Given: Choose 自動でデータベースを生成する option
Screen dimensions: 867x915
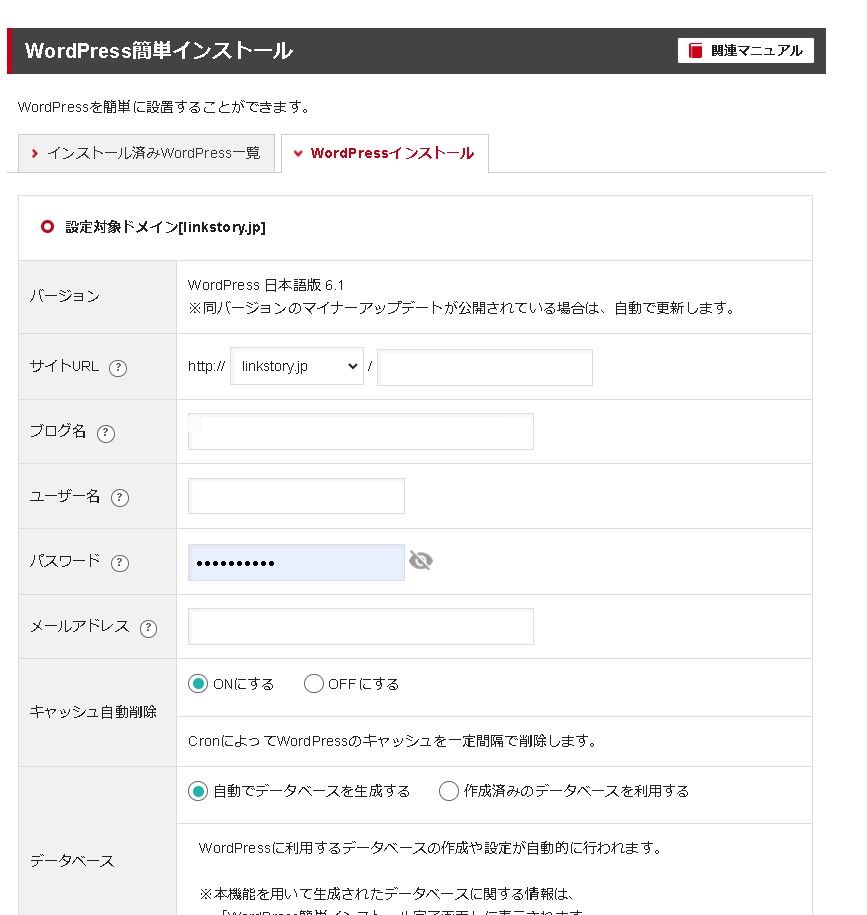Looking at the screenshot, I should 198,791.
